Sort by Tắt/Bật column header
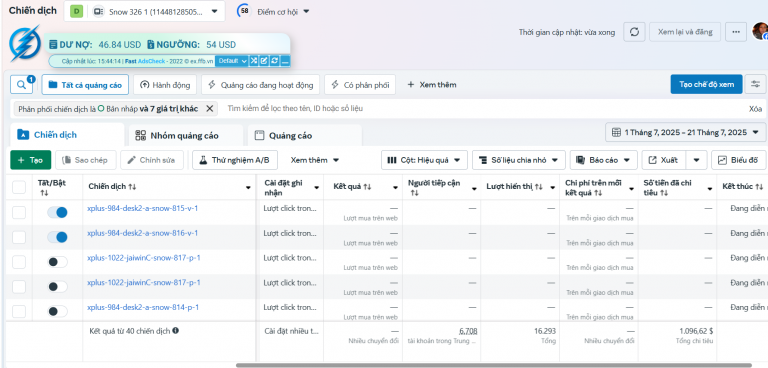This screenshot has width=768, height=368. click(52, 187)
